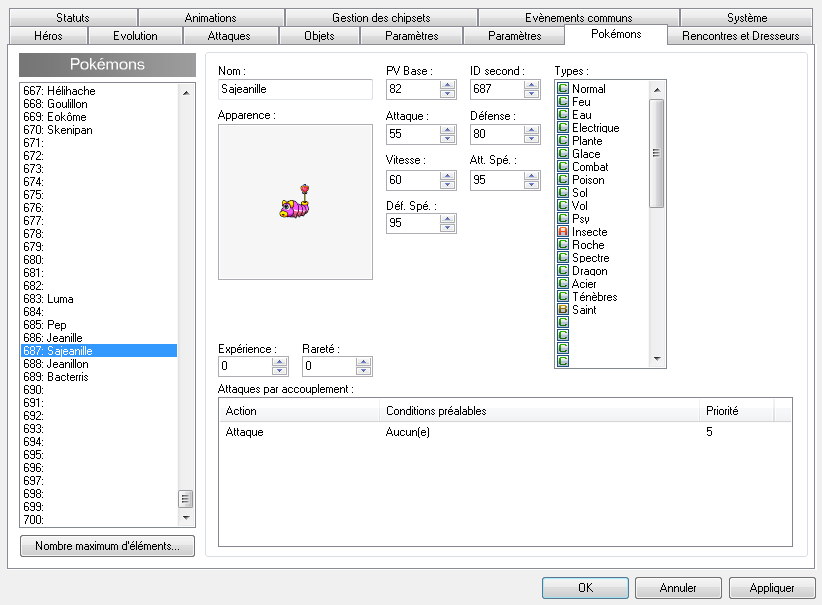822x605 pixels.
Task: Click the Priorité column header
Action: point(737,410)
